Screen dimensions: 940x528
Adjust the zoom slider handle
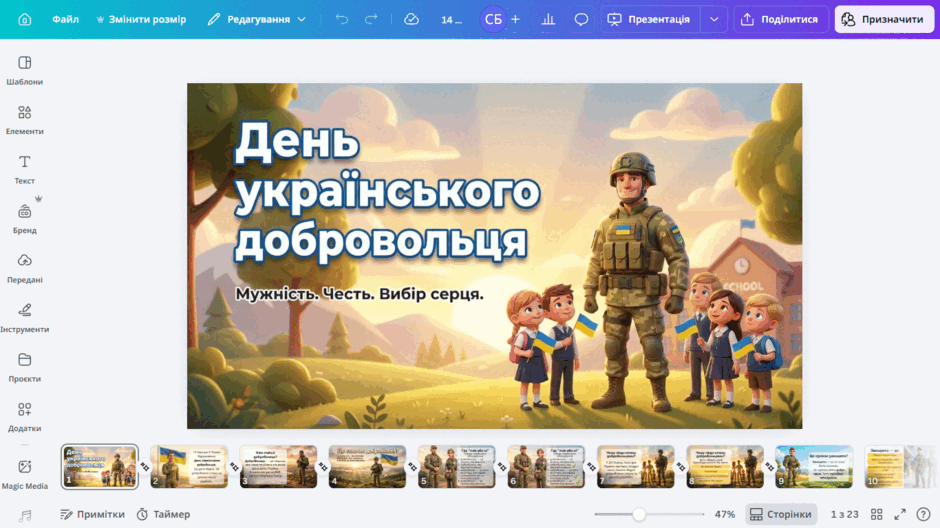tap(639, 514)
